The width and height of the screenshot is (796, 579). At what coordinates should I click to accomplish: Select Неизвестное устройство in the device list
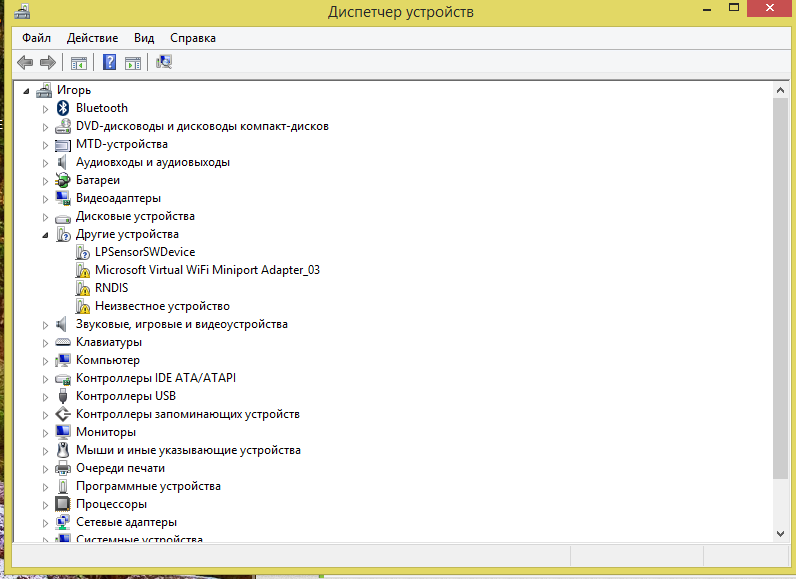161,306
